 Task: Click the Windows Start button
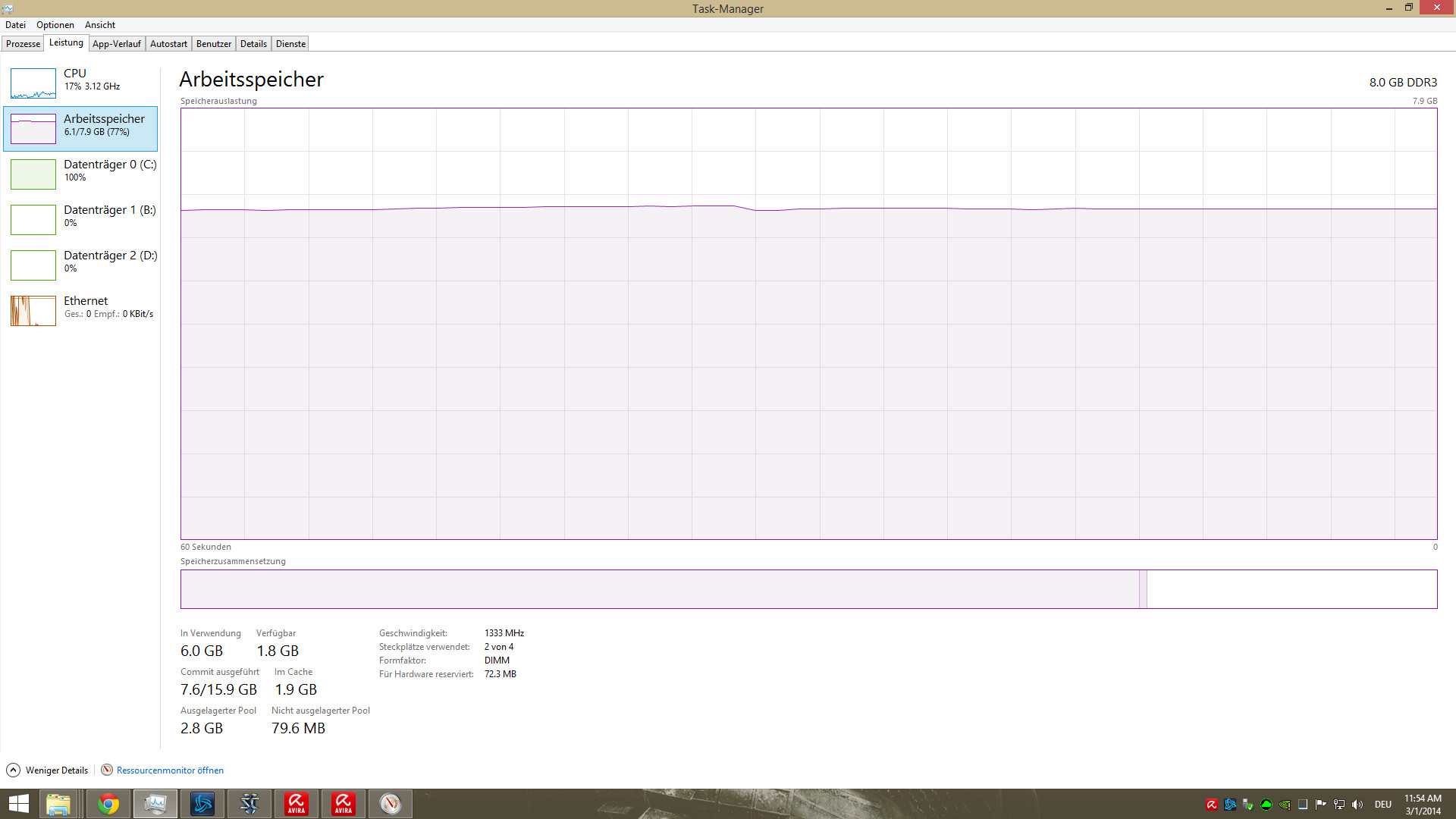[18, 804]
